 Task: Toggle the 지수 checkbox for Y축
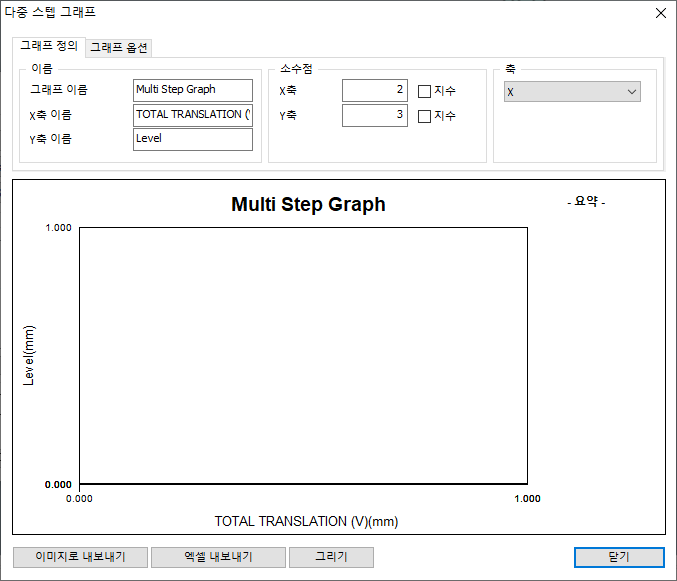424,116
